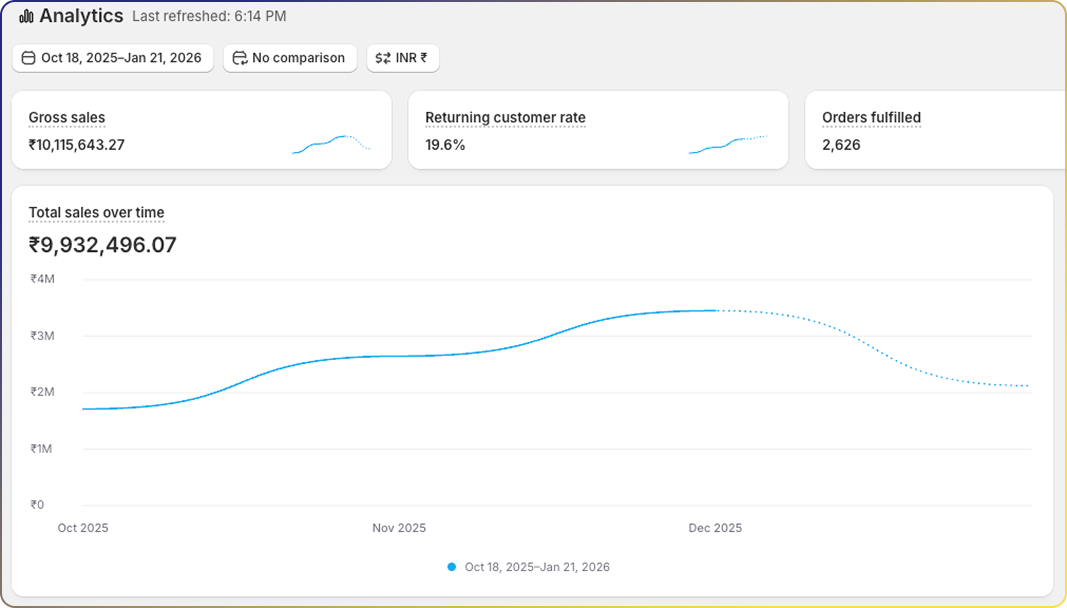Image resolution: width=1067 pixels, height=608 pixels.
Task: Click the ₹10,115,643.27 gross sales value
Action: [76, 145]
